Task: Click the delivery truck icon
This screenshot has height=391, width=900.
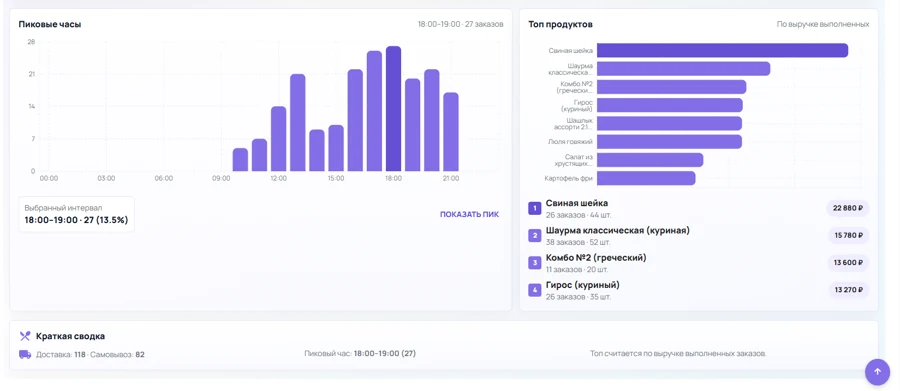Action: tap(25, 354)
